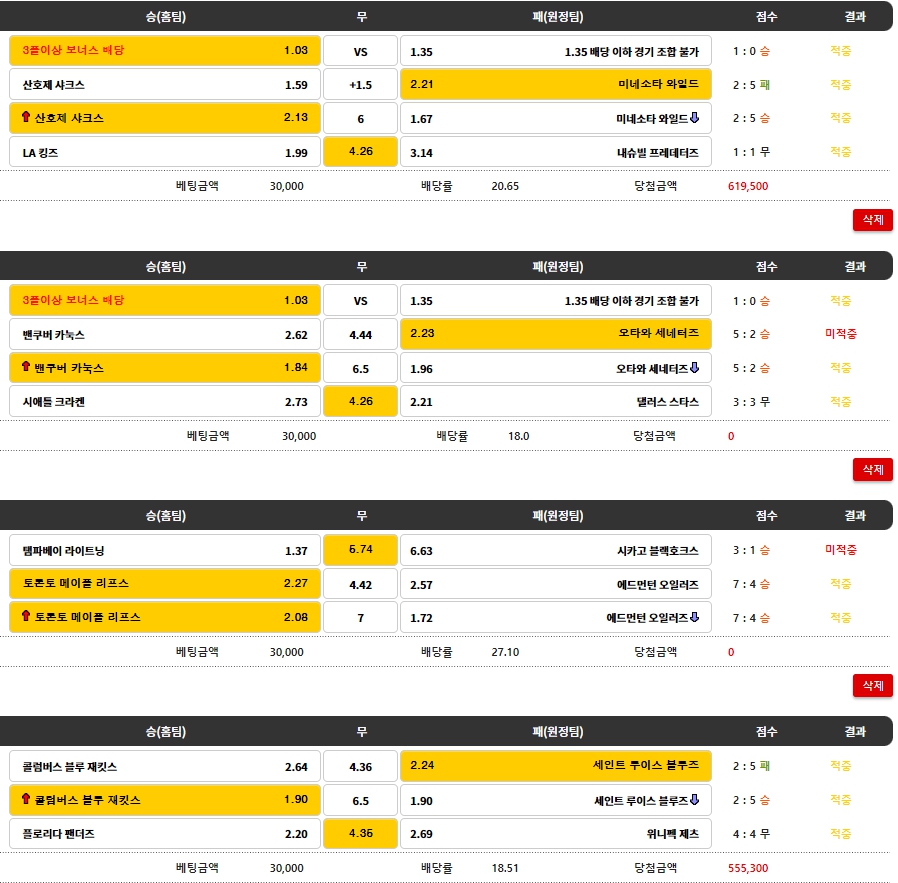Select the 시애틀 크라켄 2.73 cell
Image resolution: width=898 pixels, height=883 pixels.
(x=165, y=401)
